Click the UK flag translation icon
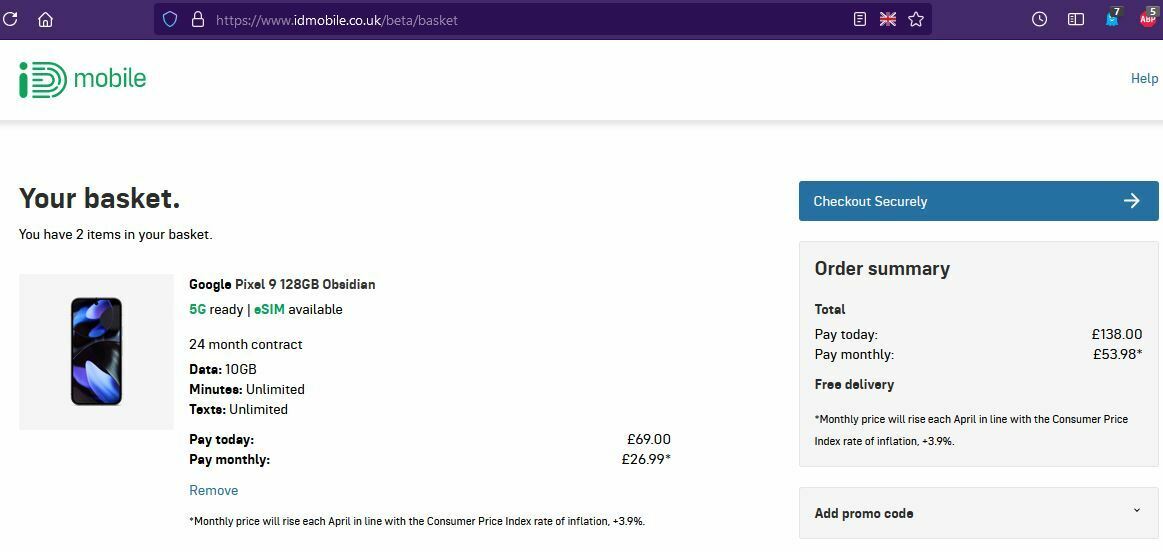The image size is (1163, 552). [888, 19]
